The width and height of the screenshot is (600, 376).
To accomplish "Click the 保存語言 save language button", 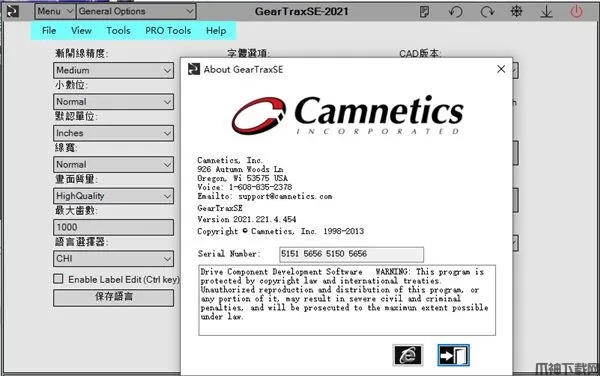I will 113,298.
